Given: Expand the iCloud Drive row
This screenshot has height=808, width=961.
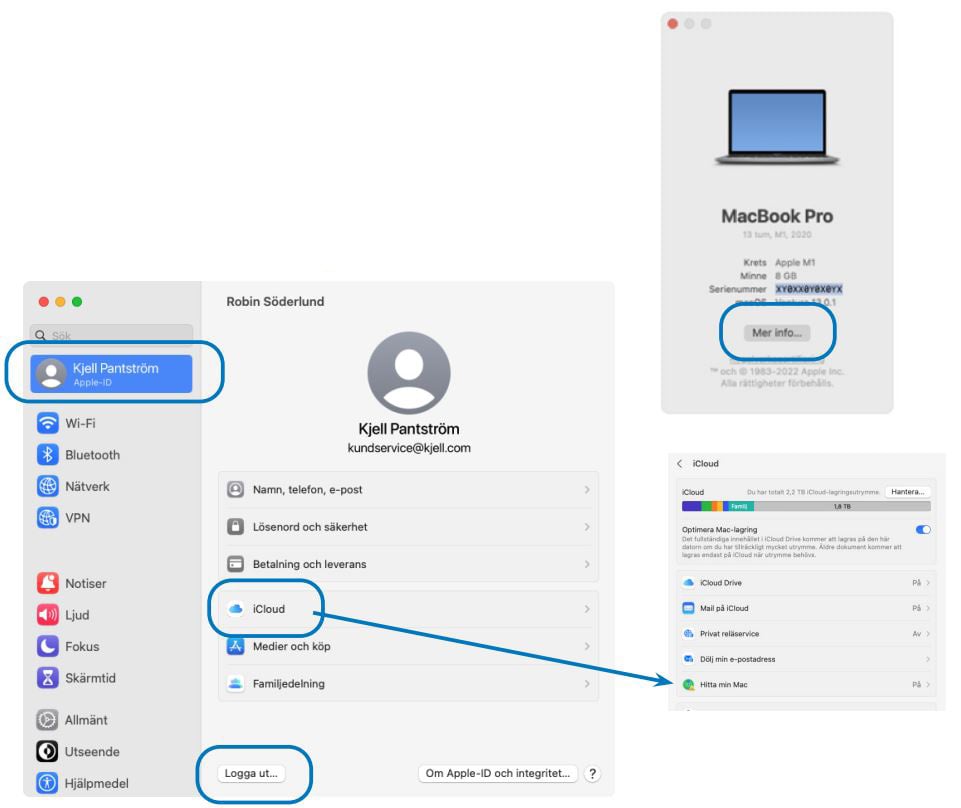Looking at the screenshot, I should click(x=805, y=582).
